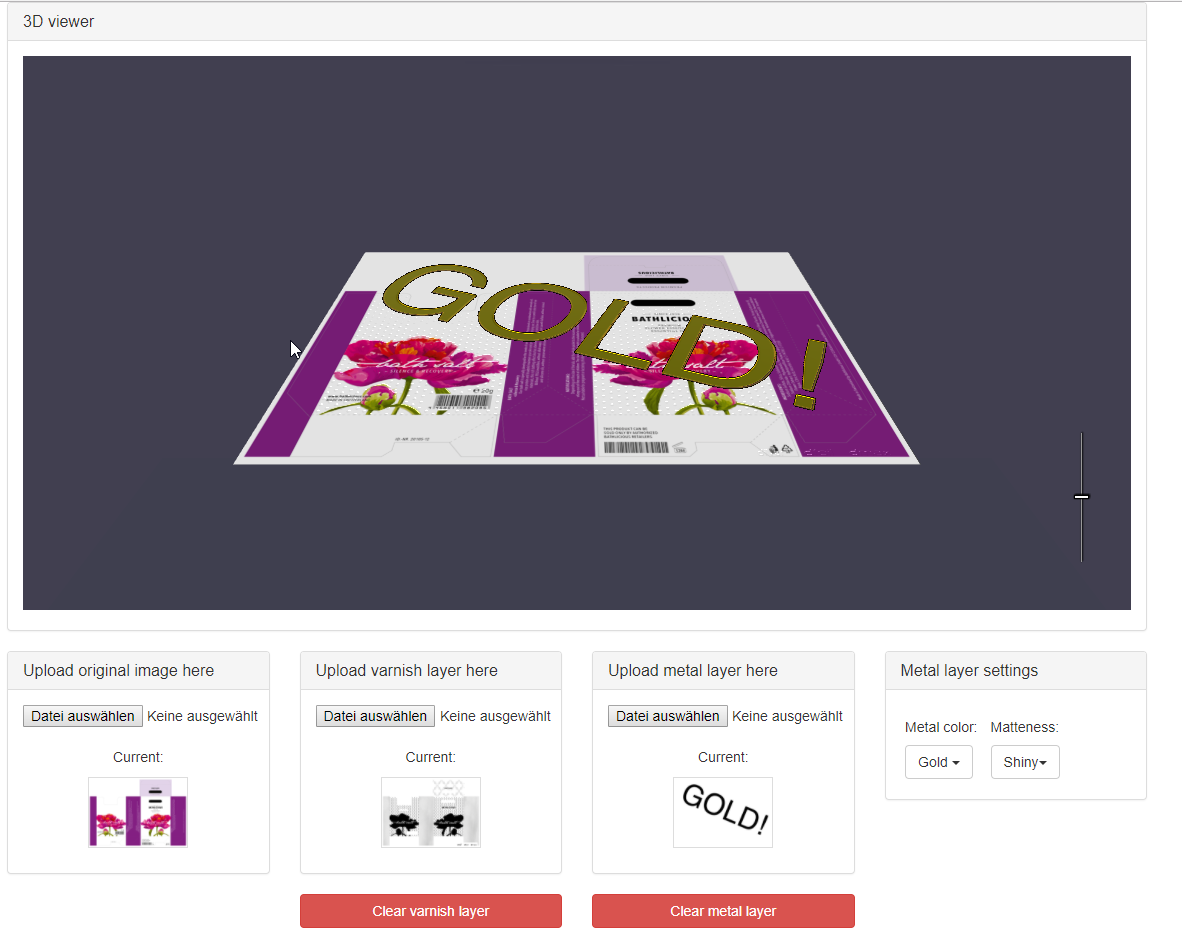Open the Shiny matteness dropdown

tap(1025, 762)
